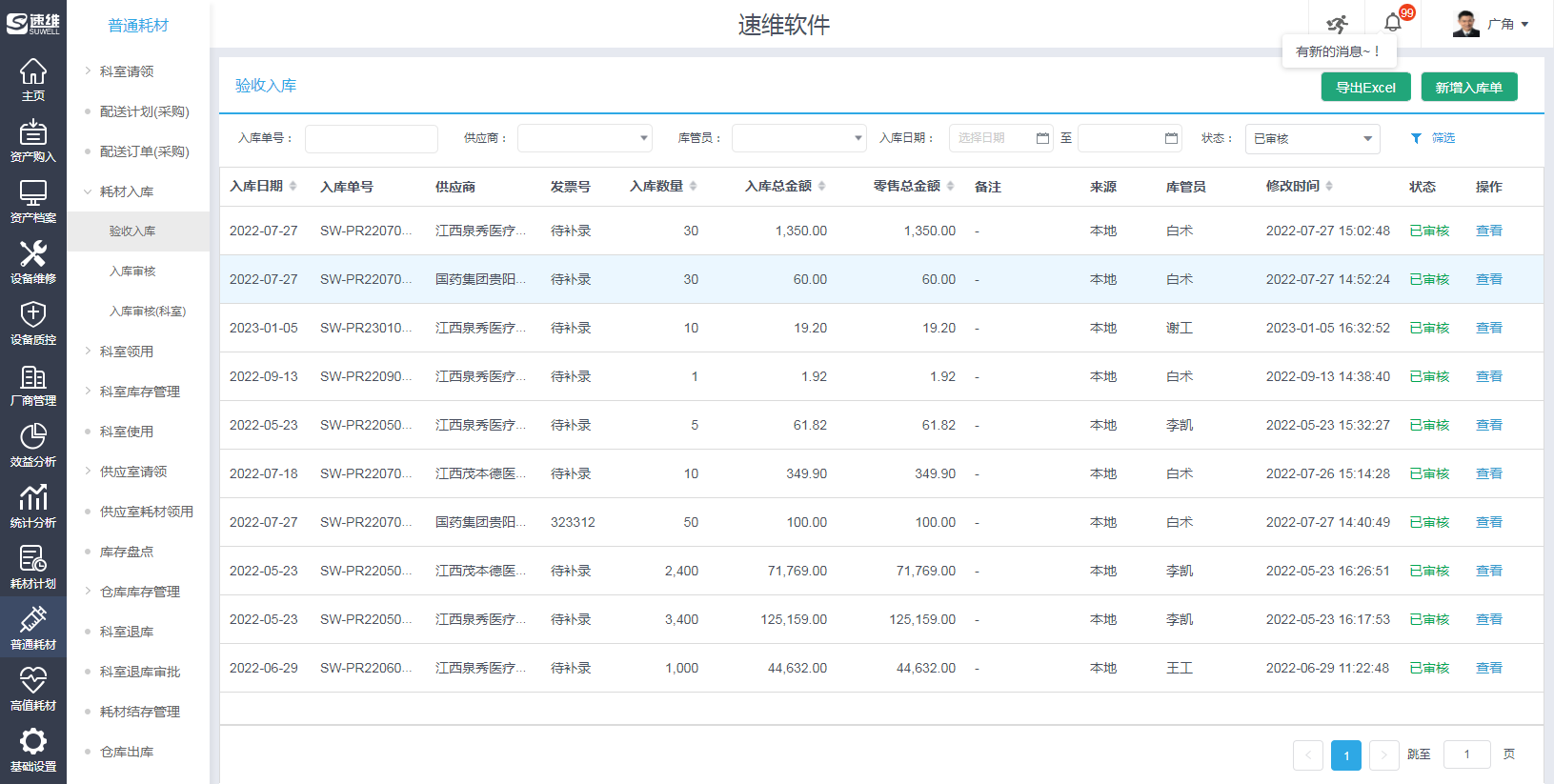Open the 状态 已审核 dropdown
This screenshot has width=1554, height=784.
click(1313, 139)
